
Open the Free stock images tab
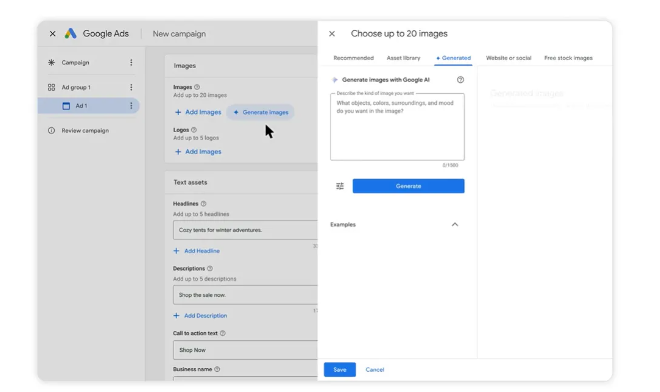568,58
